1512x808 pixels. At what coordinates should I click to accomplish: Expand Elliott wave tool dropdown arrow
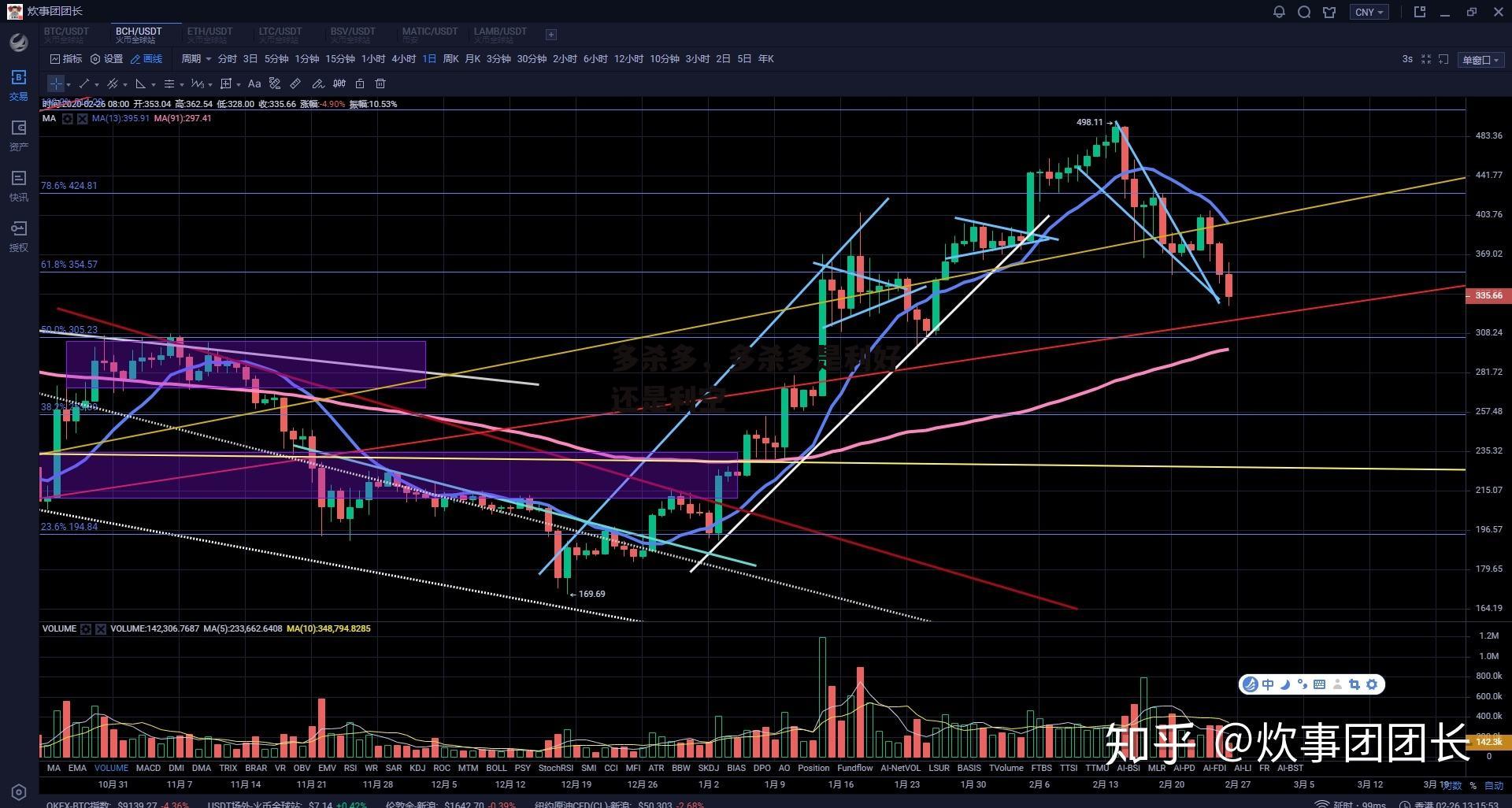pyautogui.click(x=210, y=84)
